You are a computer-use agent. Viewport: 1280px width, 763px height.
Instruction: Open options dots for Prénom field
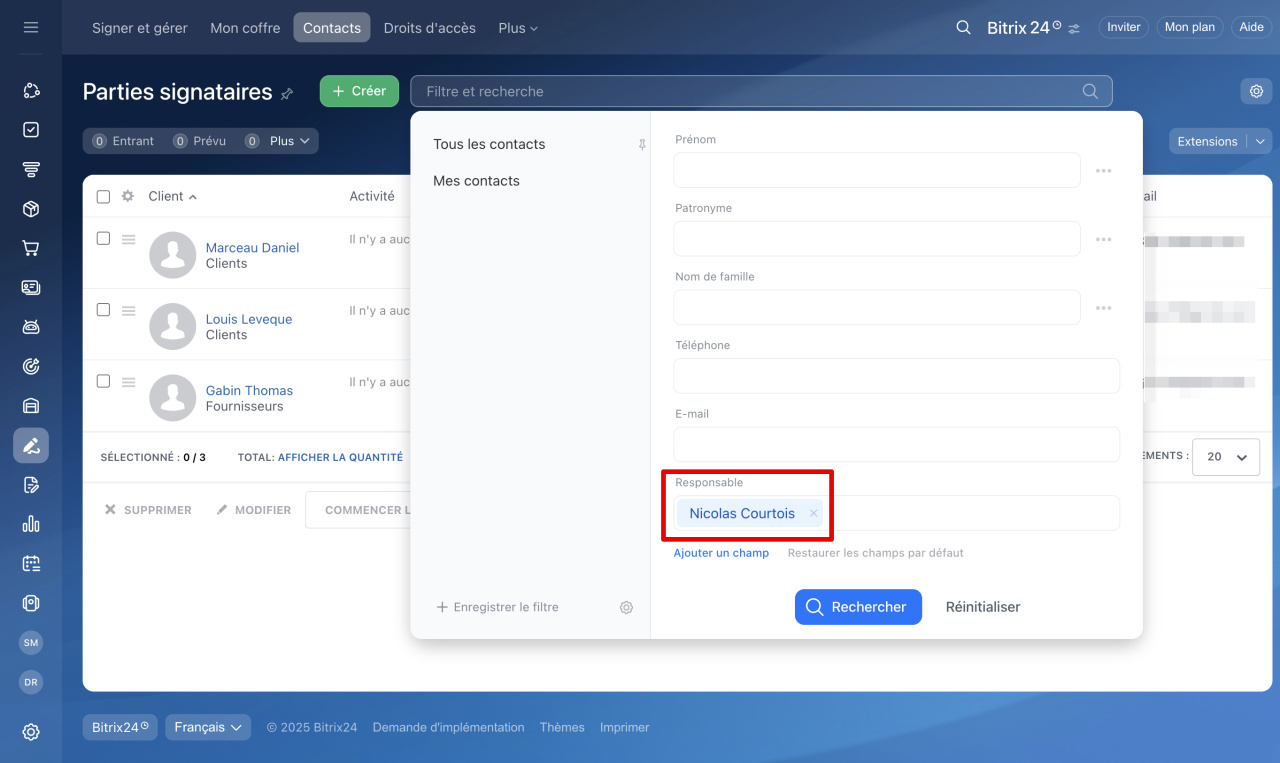coord(1103,171)
